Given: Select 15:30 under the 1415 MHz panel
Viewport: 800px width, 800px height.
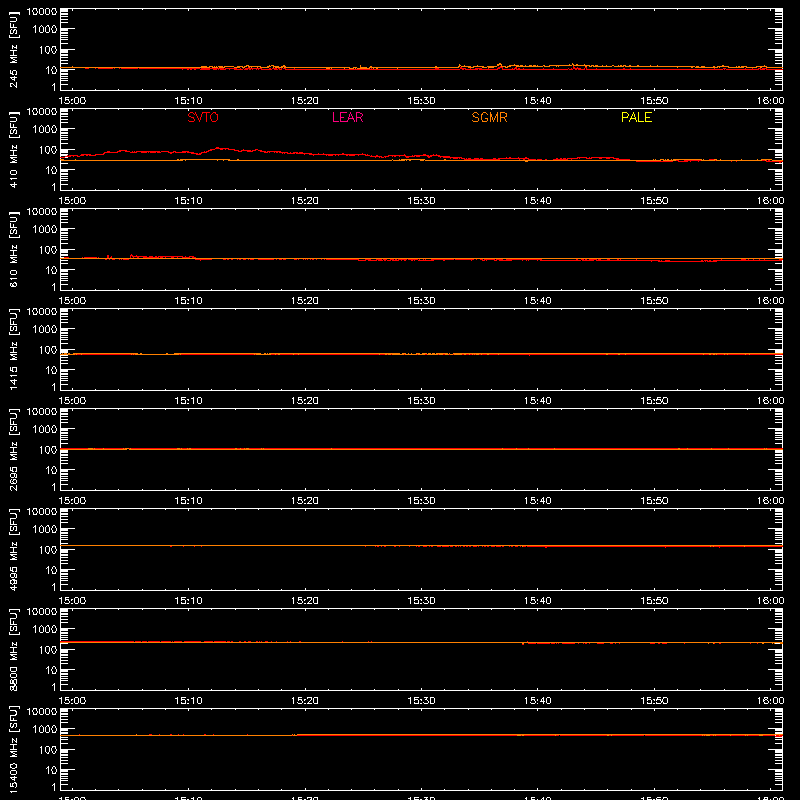Looking at the screenshot, I should point(421,401).
